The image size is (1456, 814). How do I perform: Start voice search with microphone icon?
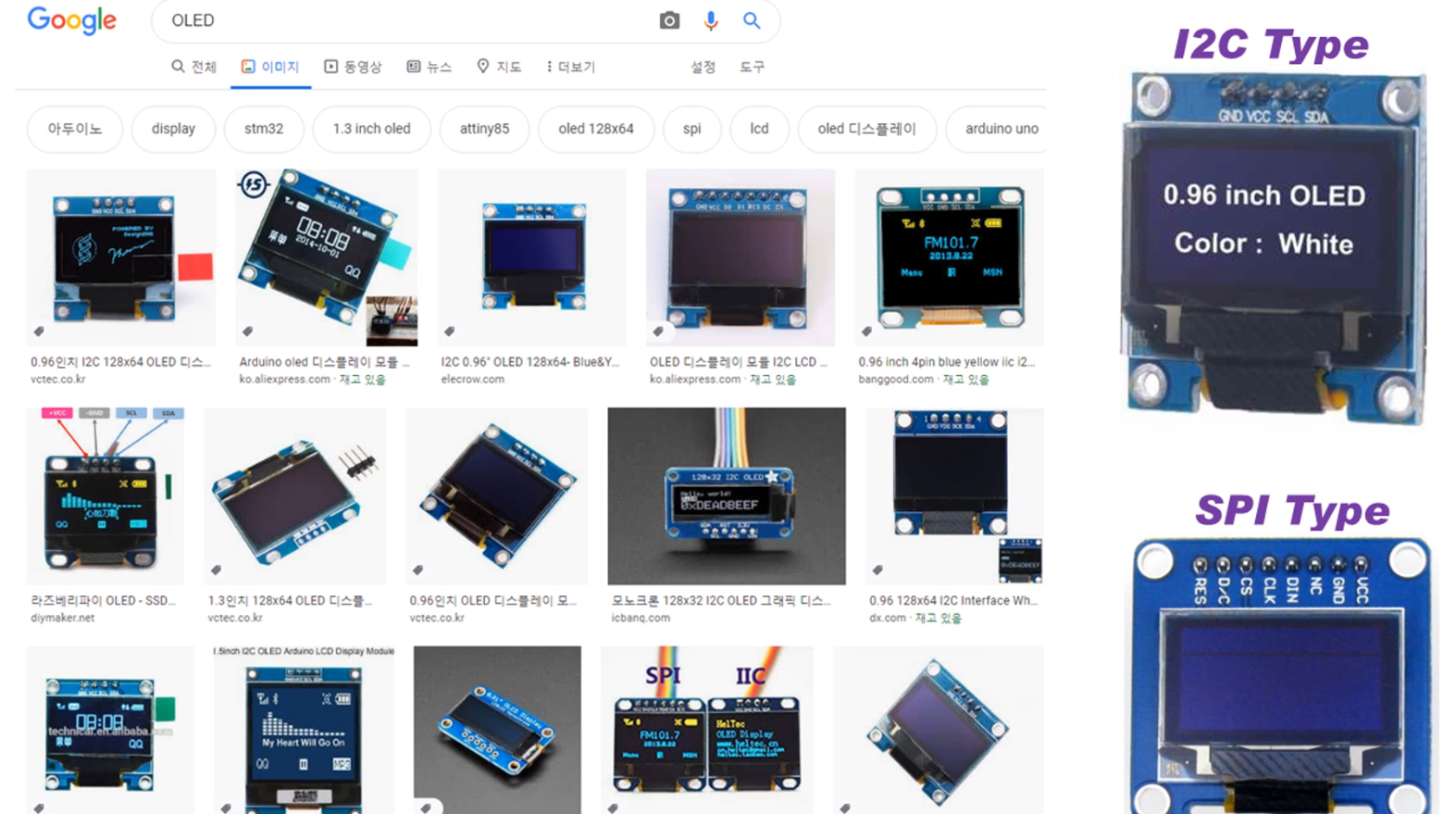710,20
